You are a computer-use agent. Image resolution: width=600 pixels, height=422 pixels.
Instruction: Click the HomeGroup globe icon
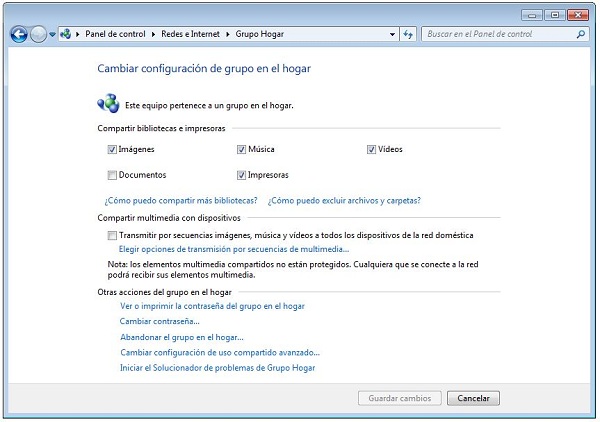(108, 103)
